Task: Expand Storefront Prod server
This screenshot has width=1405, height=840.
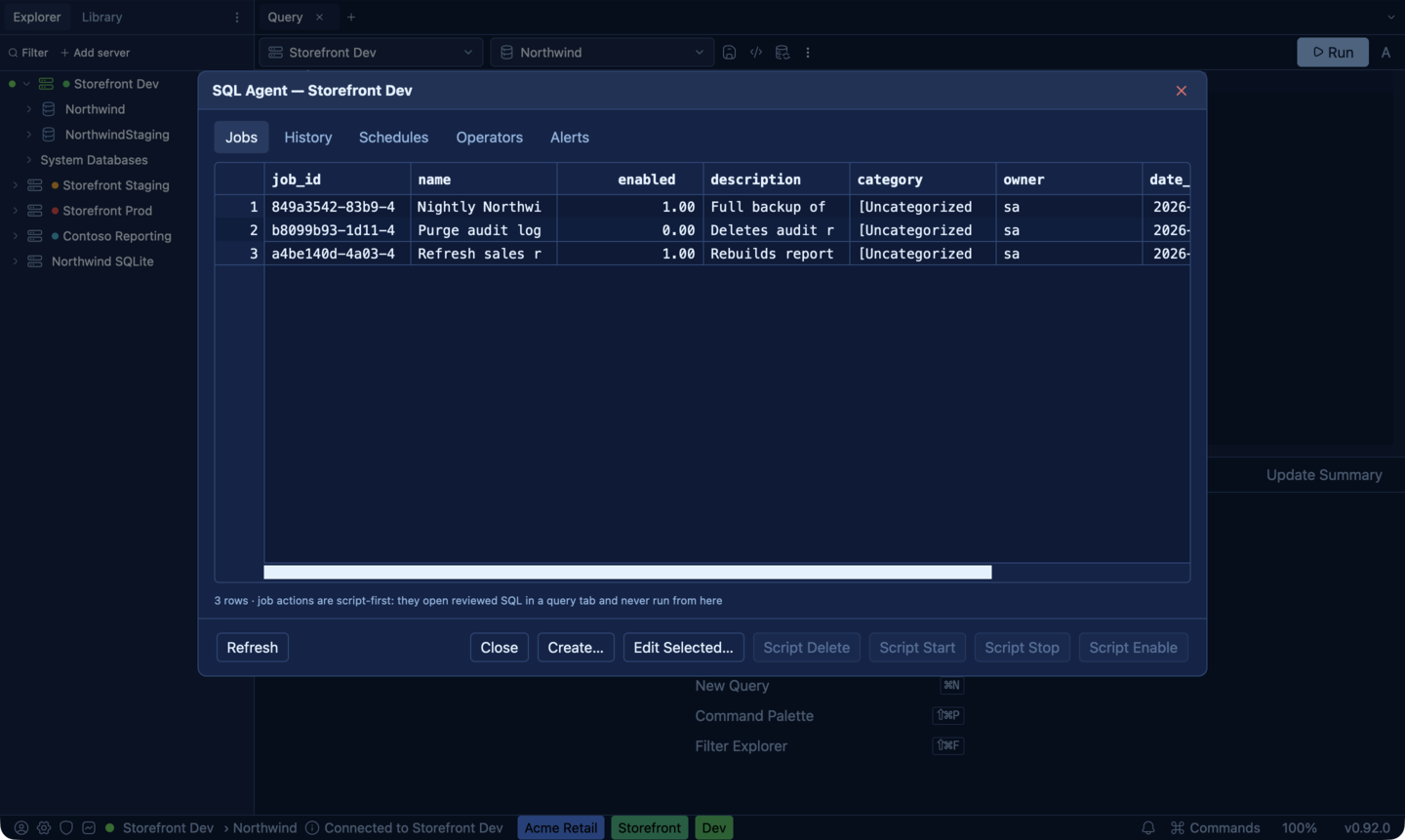Action: pyautogui.click(x=15, y=211)
